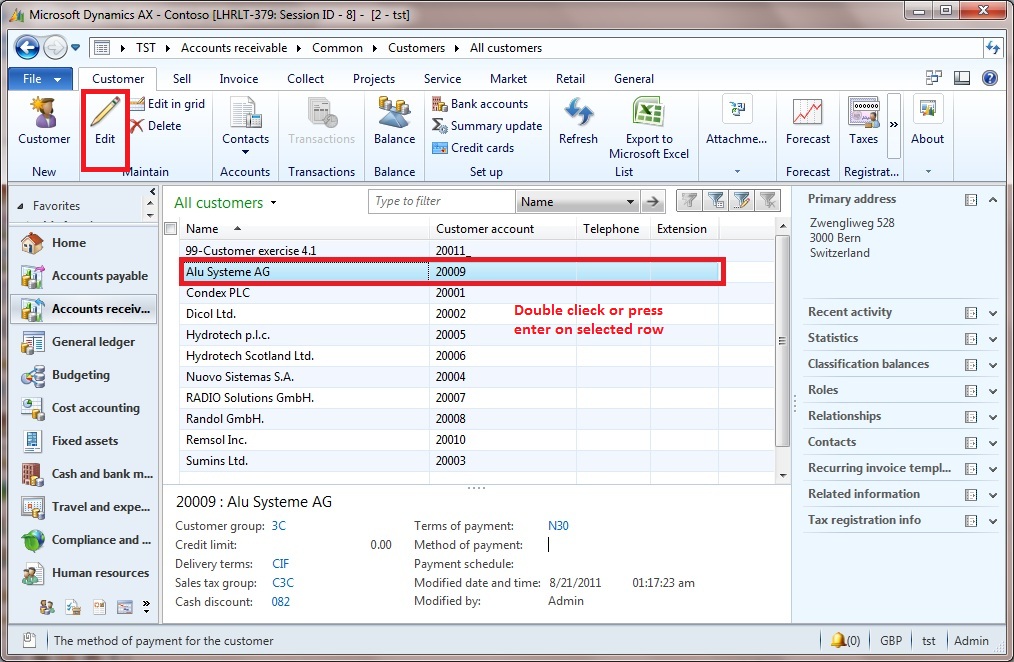The width and height of the screenshot is (1014, 662).
Task: Open the Human resources module
Action: pos(83,573)
